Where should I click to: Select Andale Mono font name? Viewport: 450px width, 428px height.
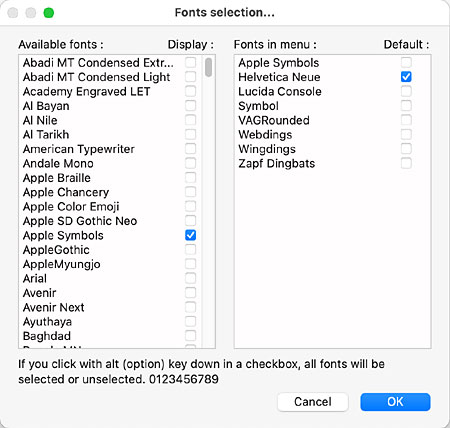coord(58,163)
